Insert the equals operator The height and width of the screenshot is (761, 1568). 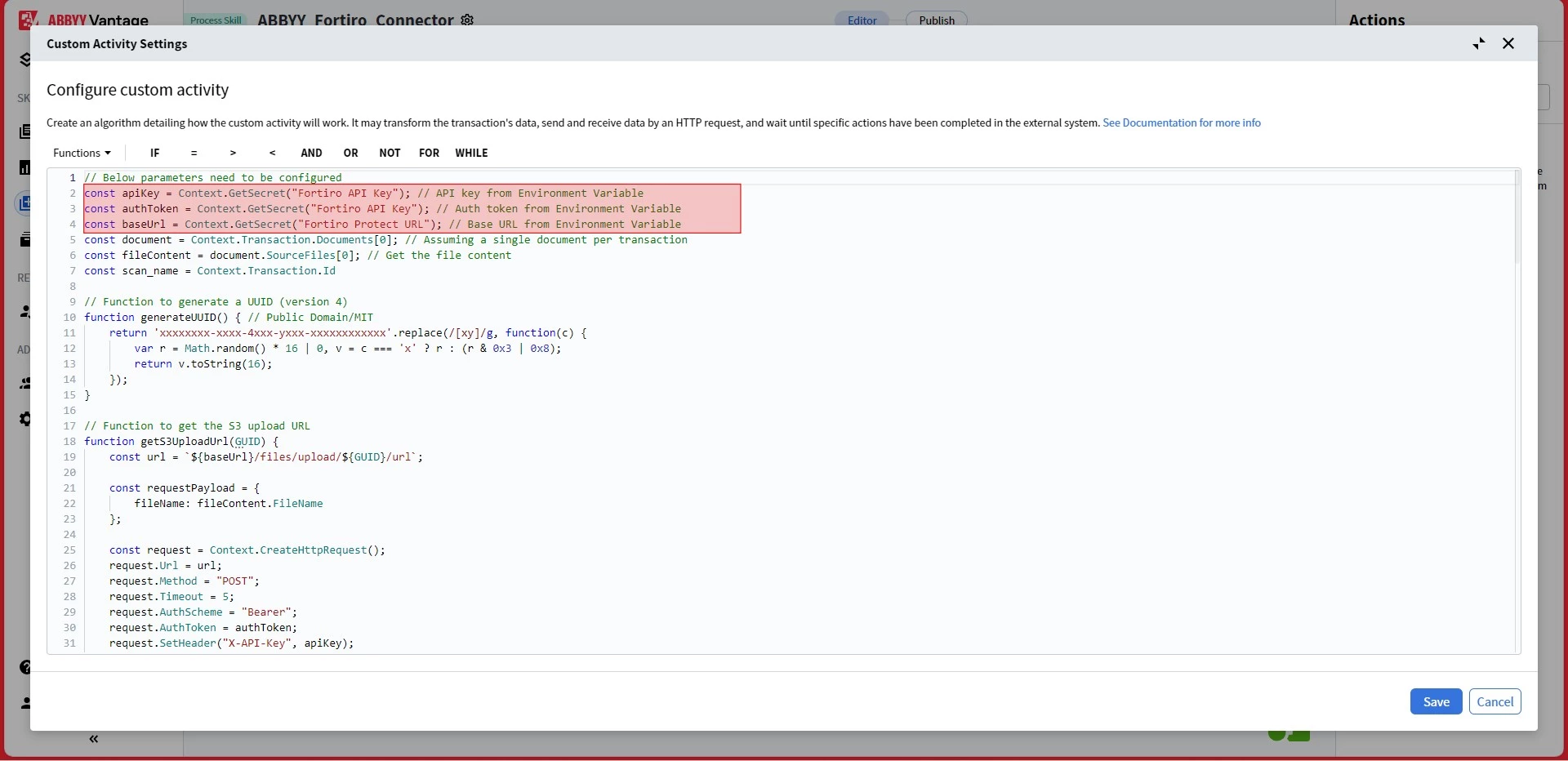[x=194, y=153]
